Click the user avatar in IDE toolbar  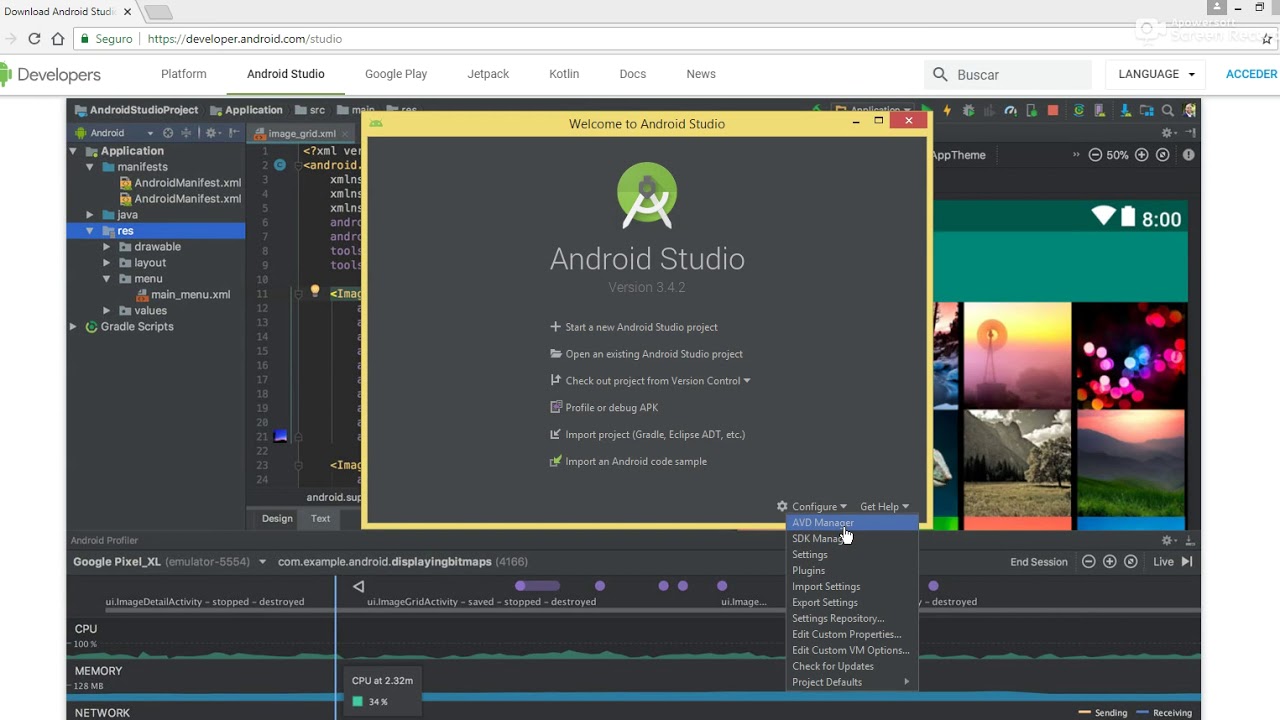click(x=1189, y=110)
